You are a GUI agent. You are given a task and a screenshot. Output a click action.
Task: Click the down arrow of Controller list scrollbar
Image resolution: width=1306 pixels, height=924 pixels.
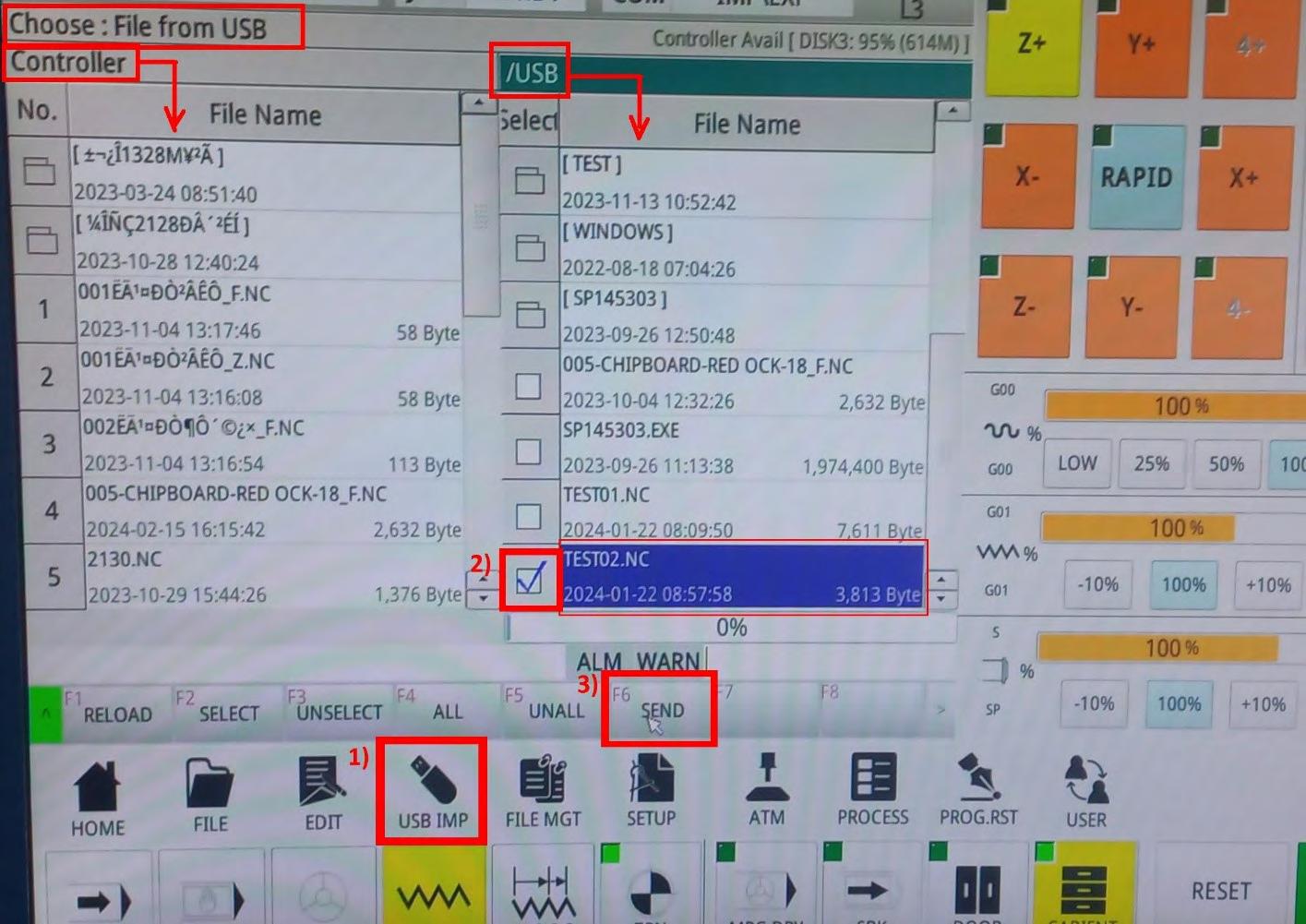coord(483,598)
